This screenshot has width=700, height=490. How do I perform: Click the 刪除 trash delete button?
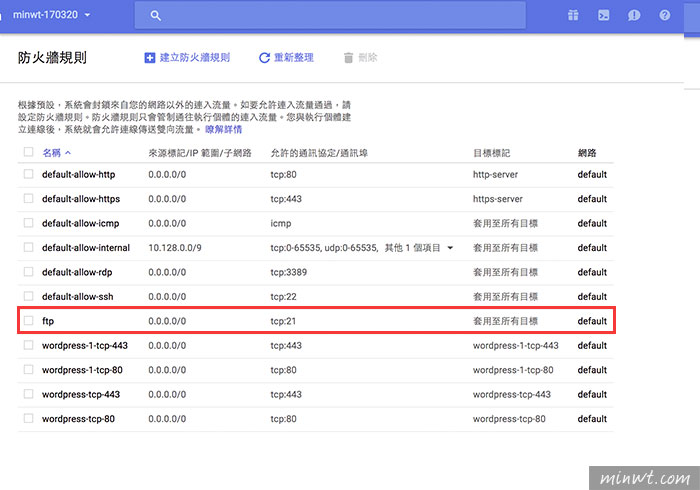point(360,58)
